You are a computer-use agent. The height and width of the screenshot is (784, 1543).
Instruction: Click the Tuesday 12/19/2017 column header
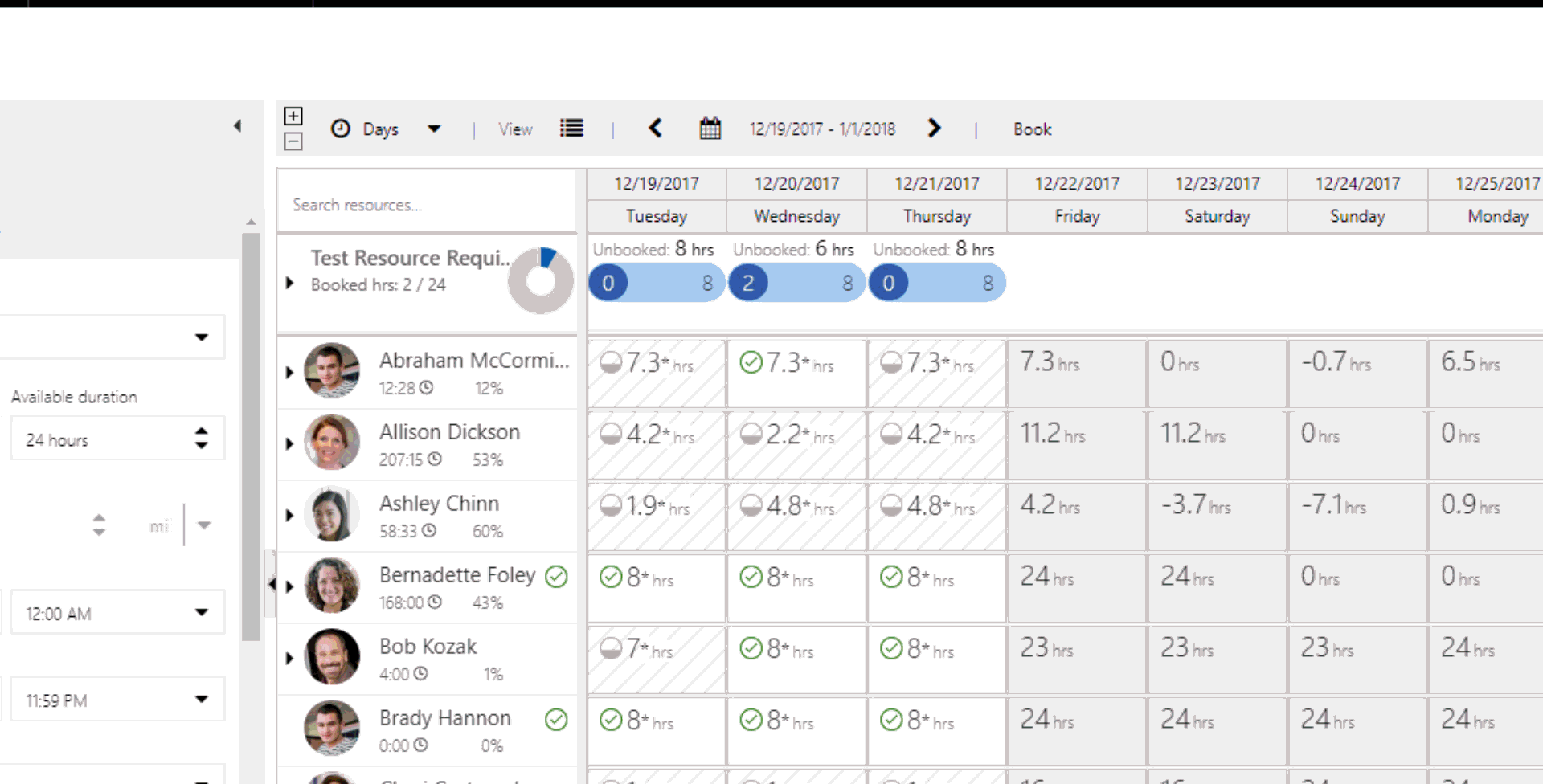(657, 200)
